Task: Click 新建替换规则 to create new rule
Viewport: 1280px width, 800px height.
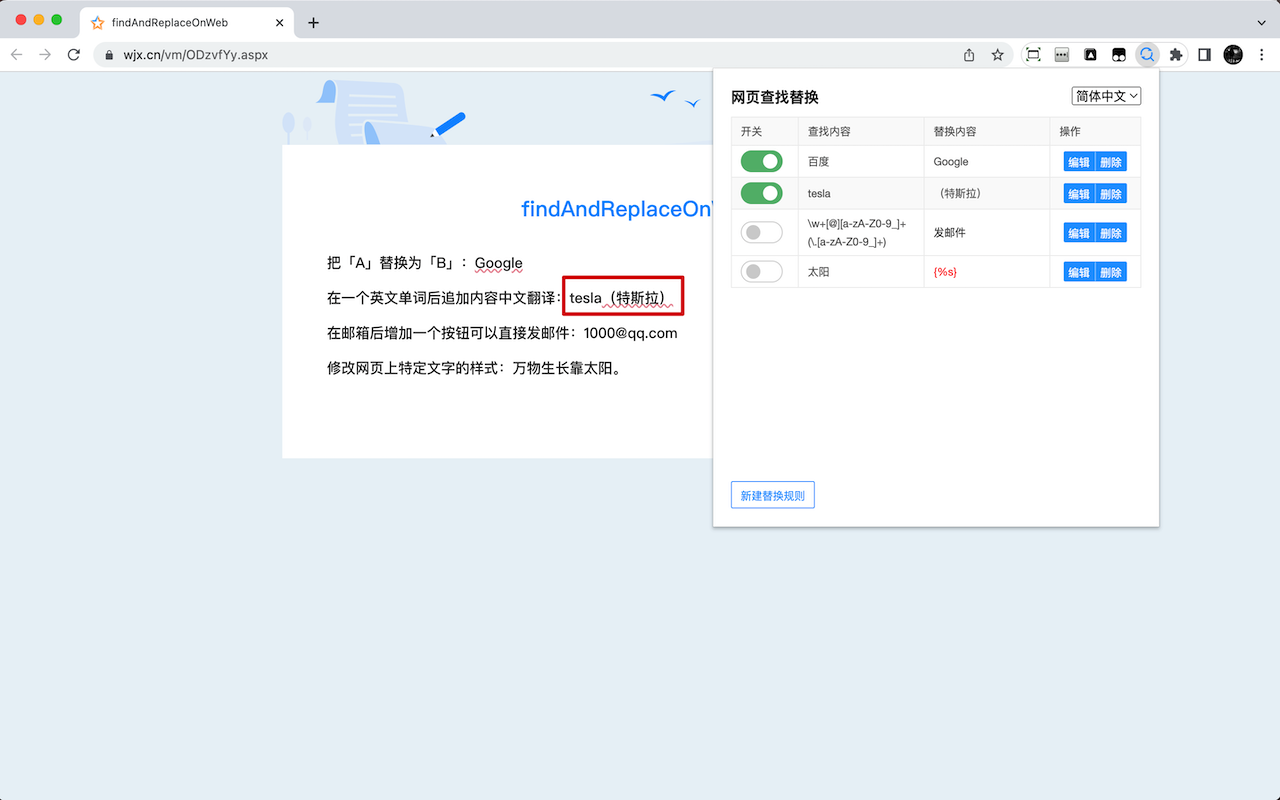Action: [772, 494]
